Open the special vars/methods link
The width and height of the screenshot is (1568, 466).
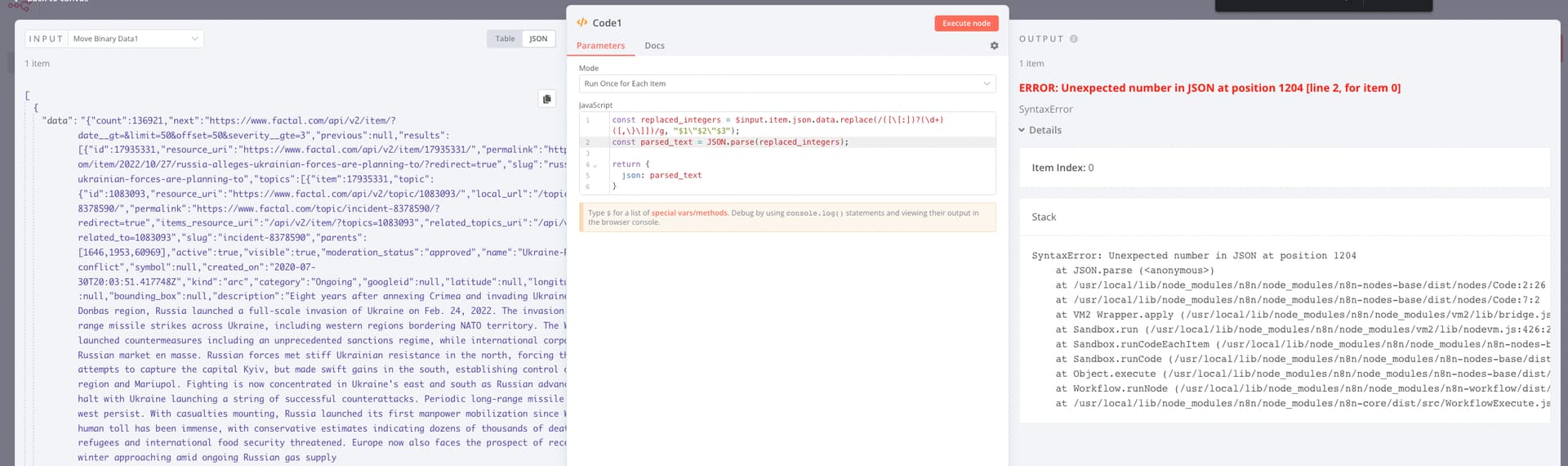pyautogui.click(x=689, y=213)
